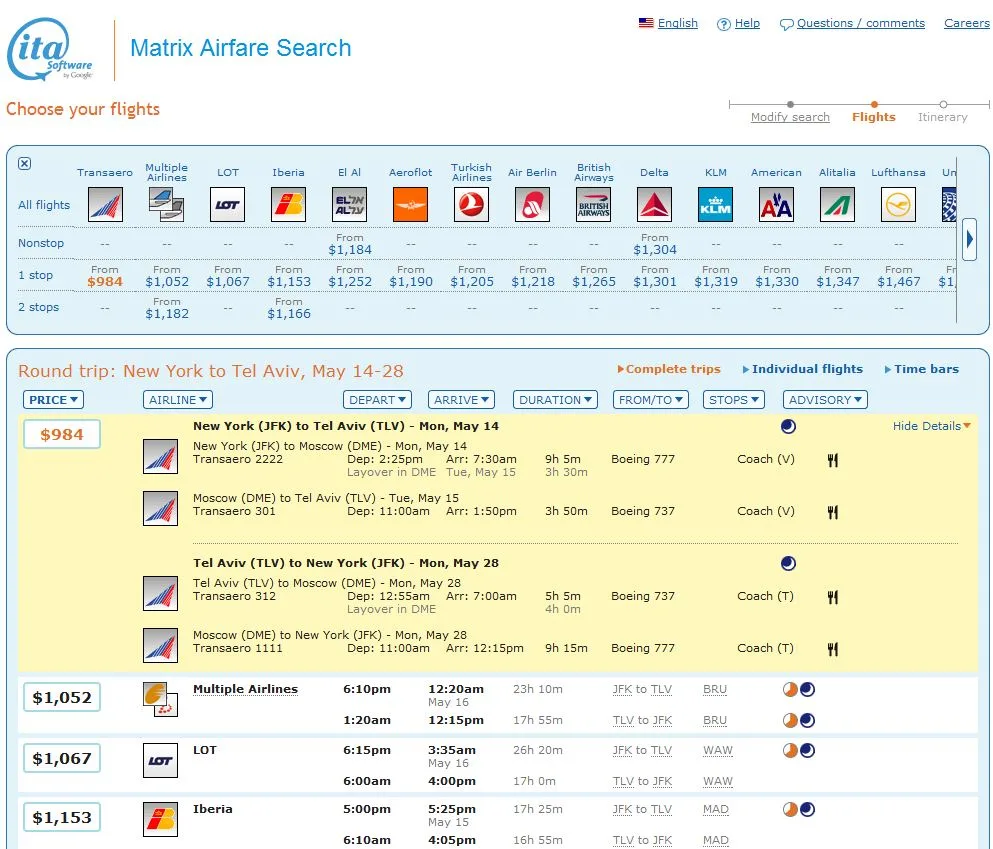This screenshot has height=849, width=993.
Task: Click Transaero 1-stop fare $984 in matrix
Action: coord(104,282)
